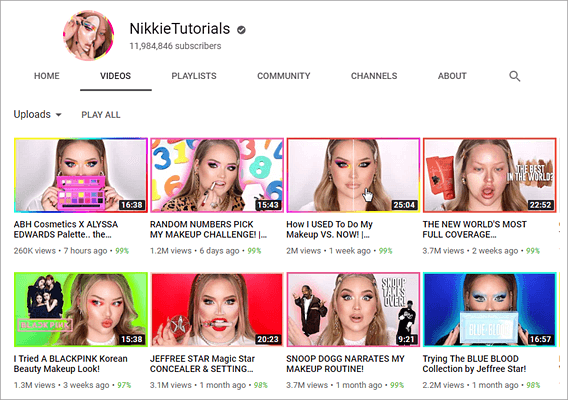The height and width of the screenshot is (400, 568).
Task: Click the 20:23 duration badge
Action: [268, 339]
